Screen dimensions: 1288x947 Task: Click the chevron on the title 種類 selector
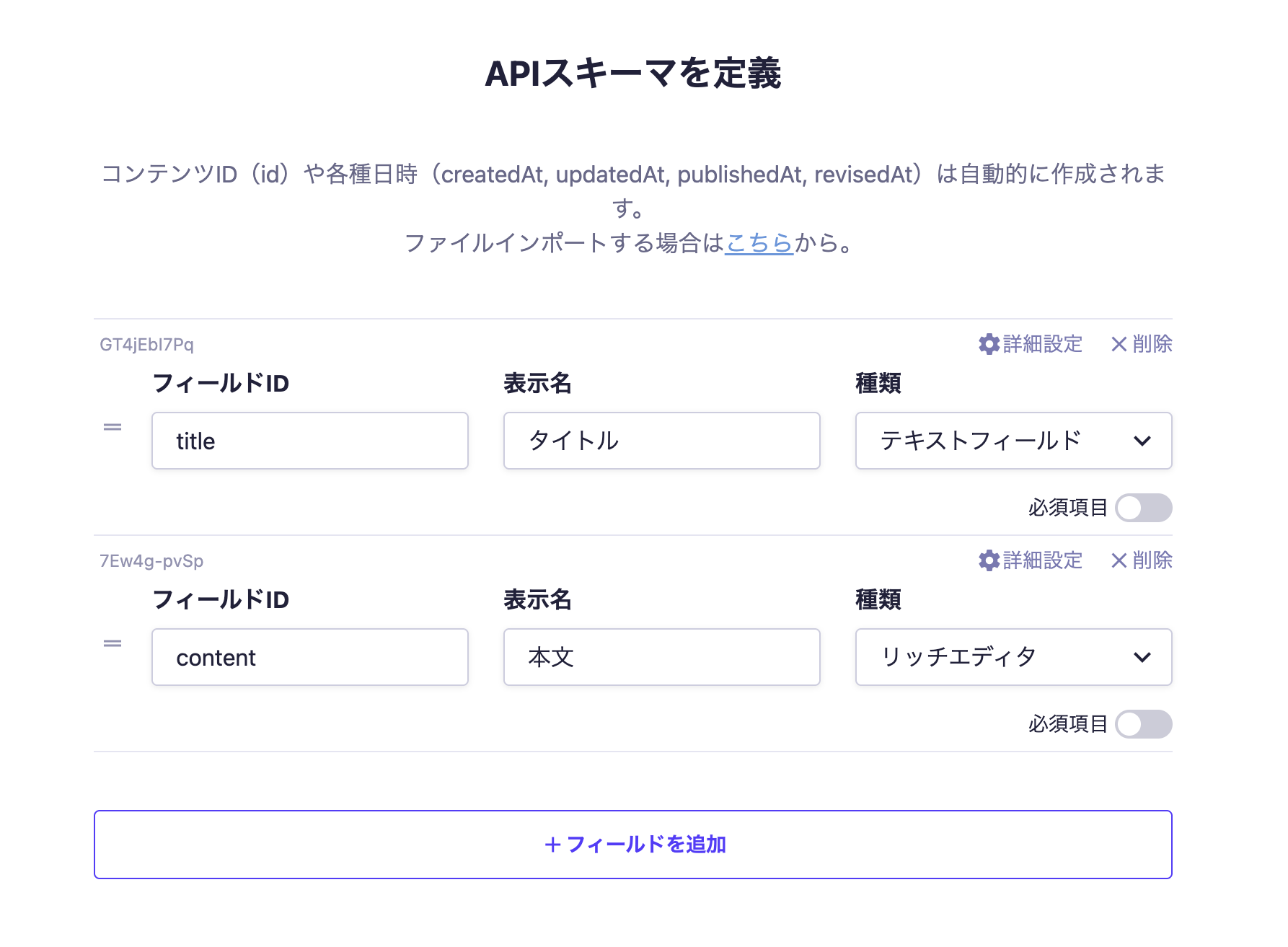tap(1143, 441)
